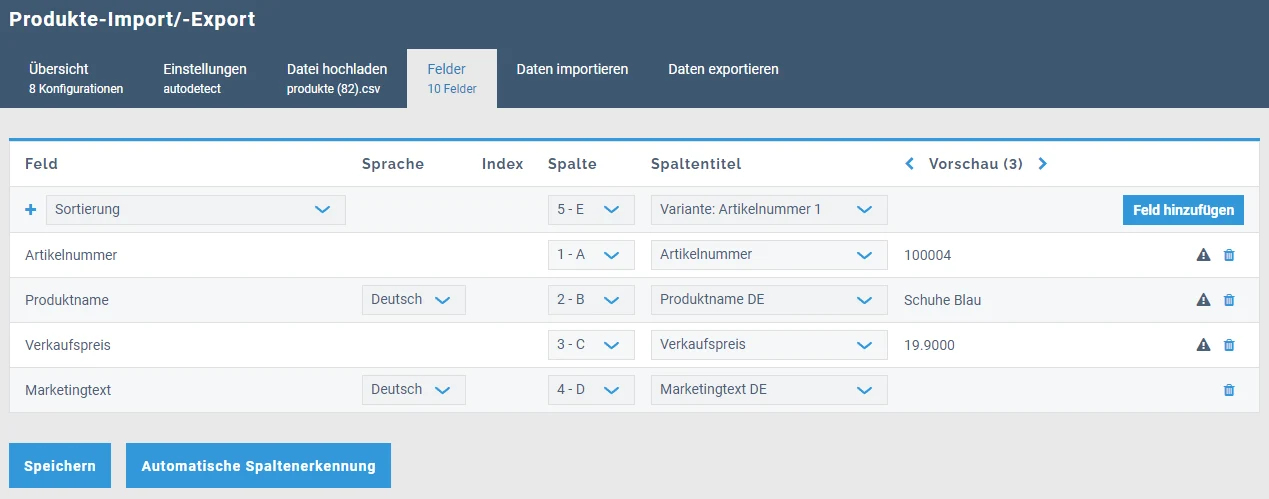Open the Einstellungen tab

coord(205,78)
